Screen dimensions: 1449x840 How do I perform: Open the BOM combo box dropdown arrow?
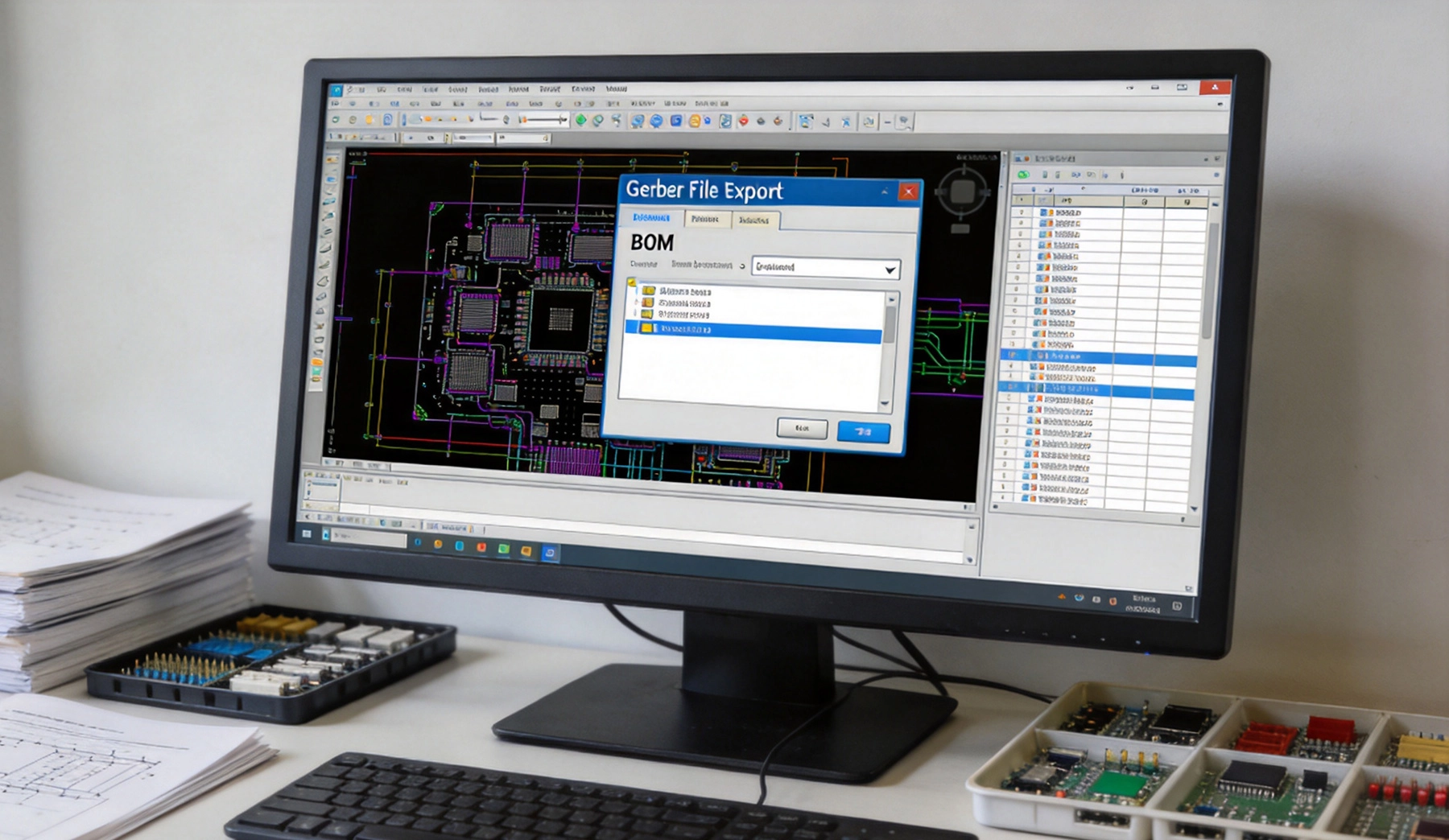pyautogui.click(x=890, y=270)
